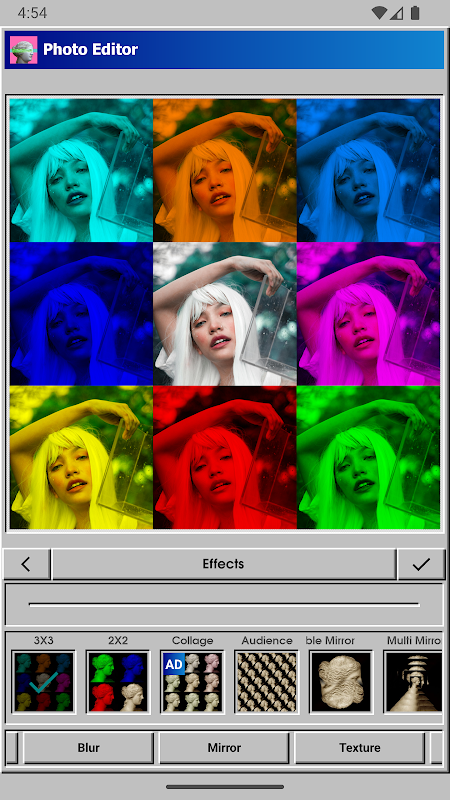Viewport: 450px width, 800px height.
Task: Tap the Effects title label
Action: 223,564
